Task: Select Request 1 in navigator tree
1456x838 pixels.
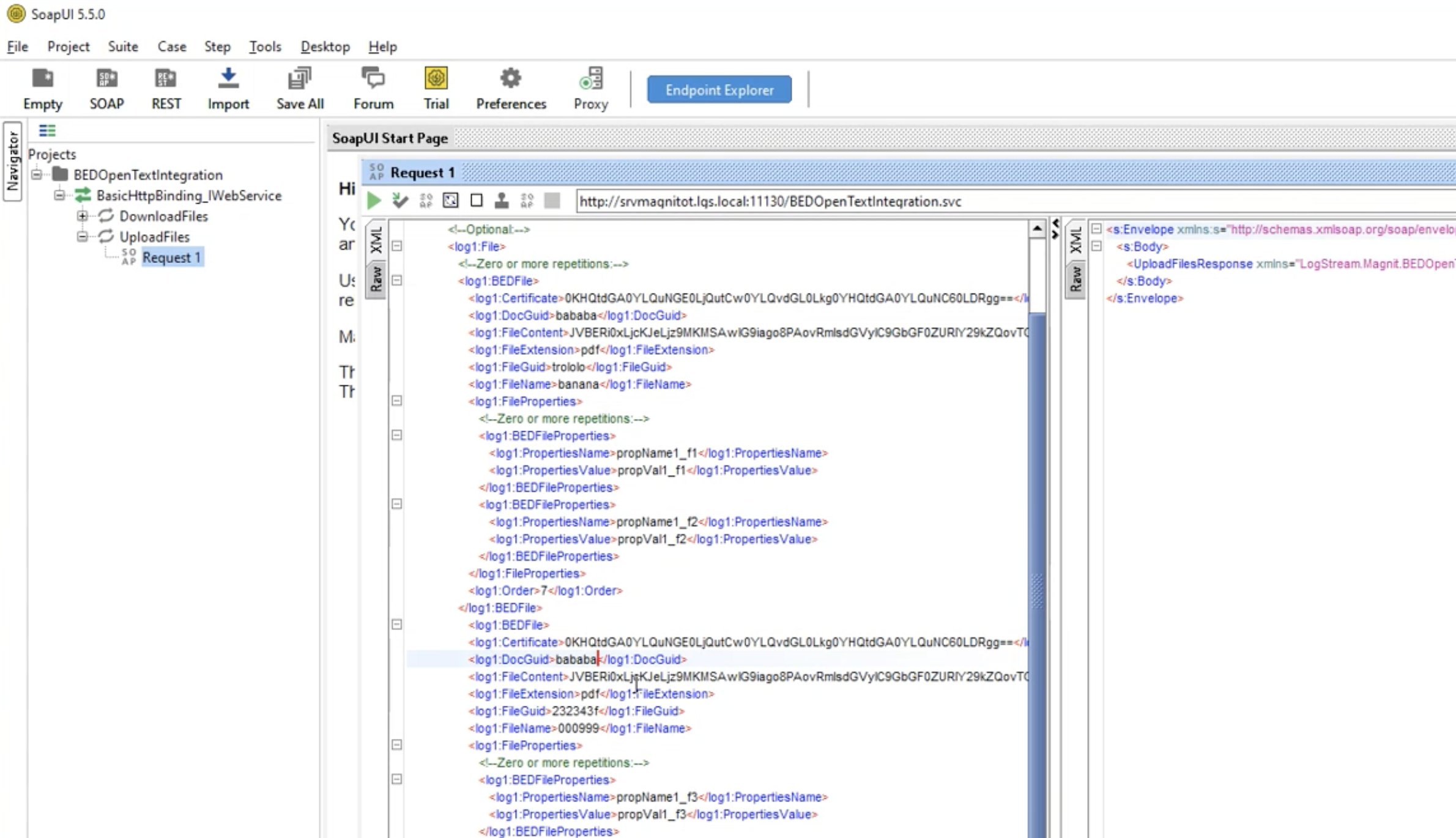Action: point(171,258)
